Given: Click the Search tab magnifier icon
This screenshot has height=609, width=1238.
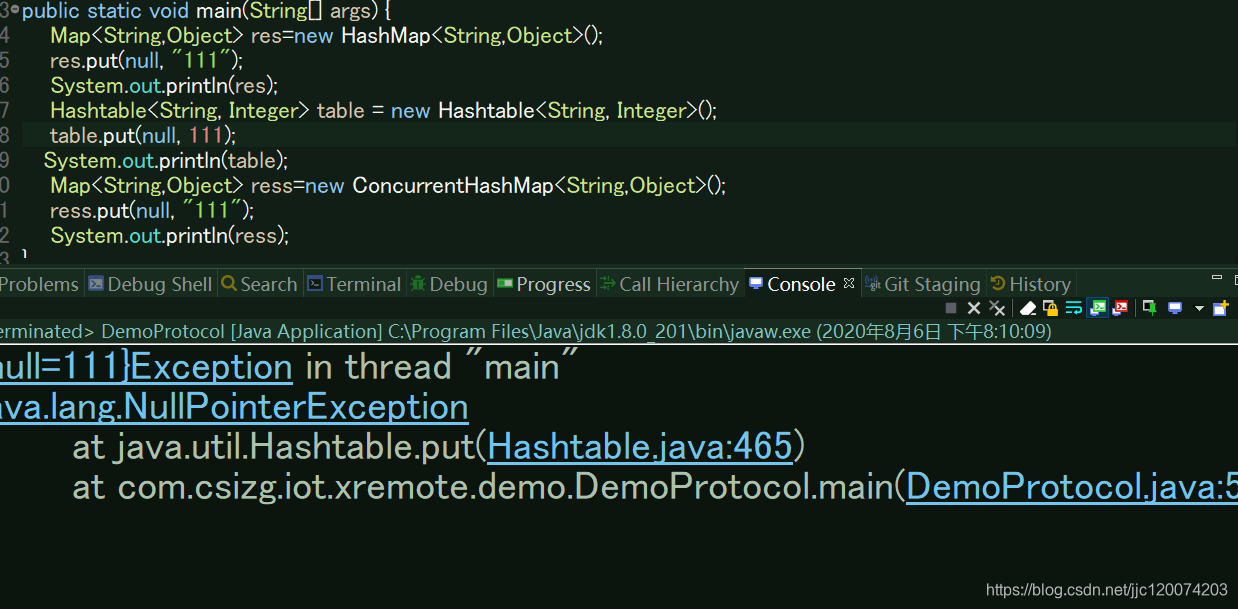Looking at the screenshot, I should coord(229,284).
